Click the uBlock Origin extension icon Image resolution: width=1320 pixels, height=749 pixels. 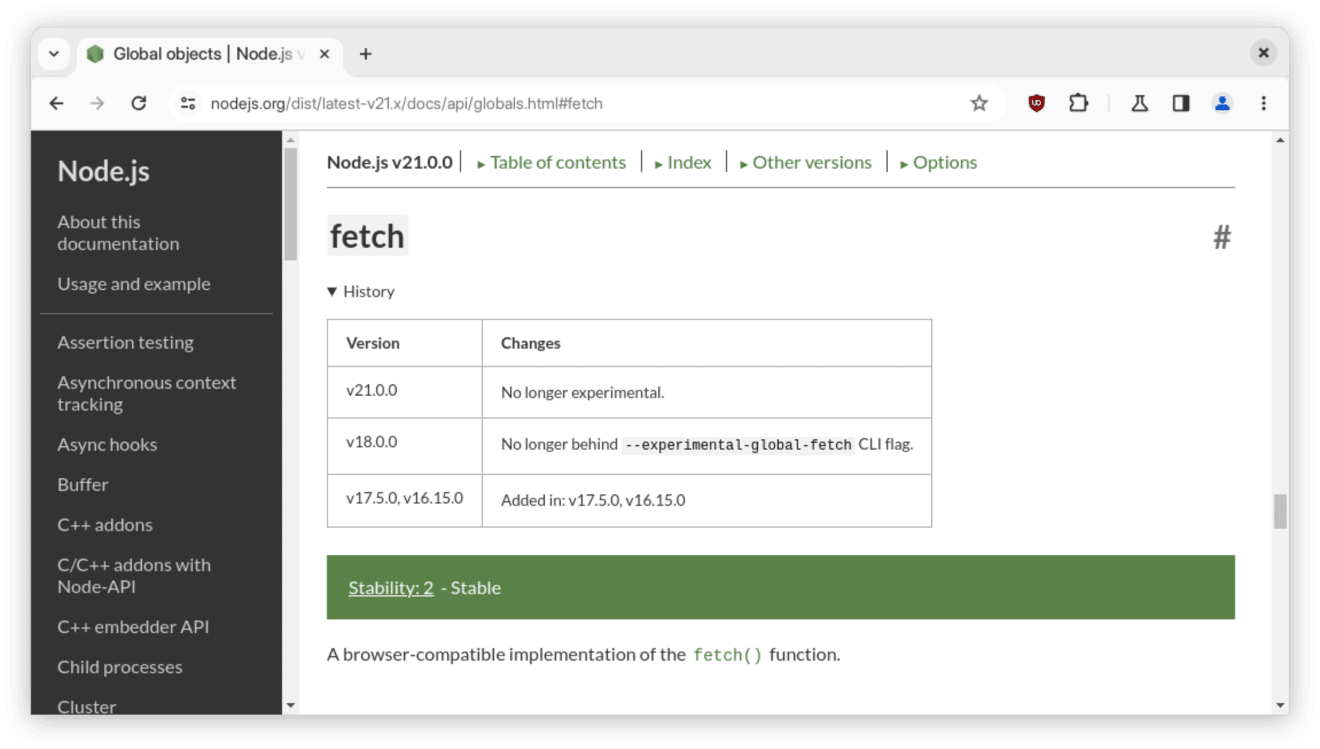(x=1036, y=103)
